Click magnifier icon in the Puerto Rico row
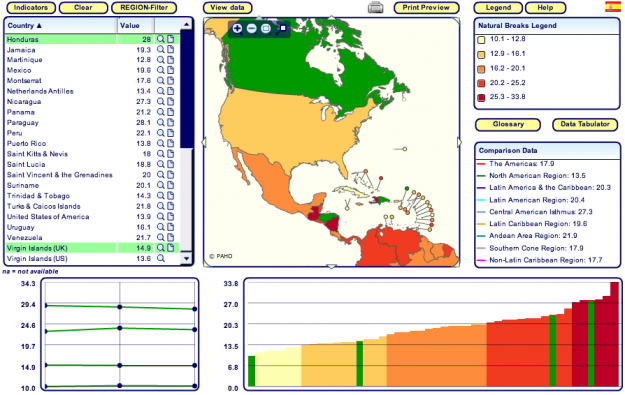Viewport: 625px width, 395px height. click(x=161, y=143)
